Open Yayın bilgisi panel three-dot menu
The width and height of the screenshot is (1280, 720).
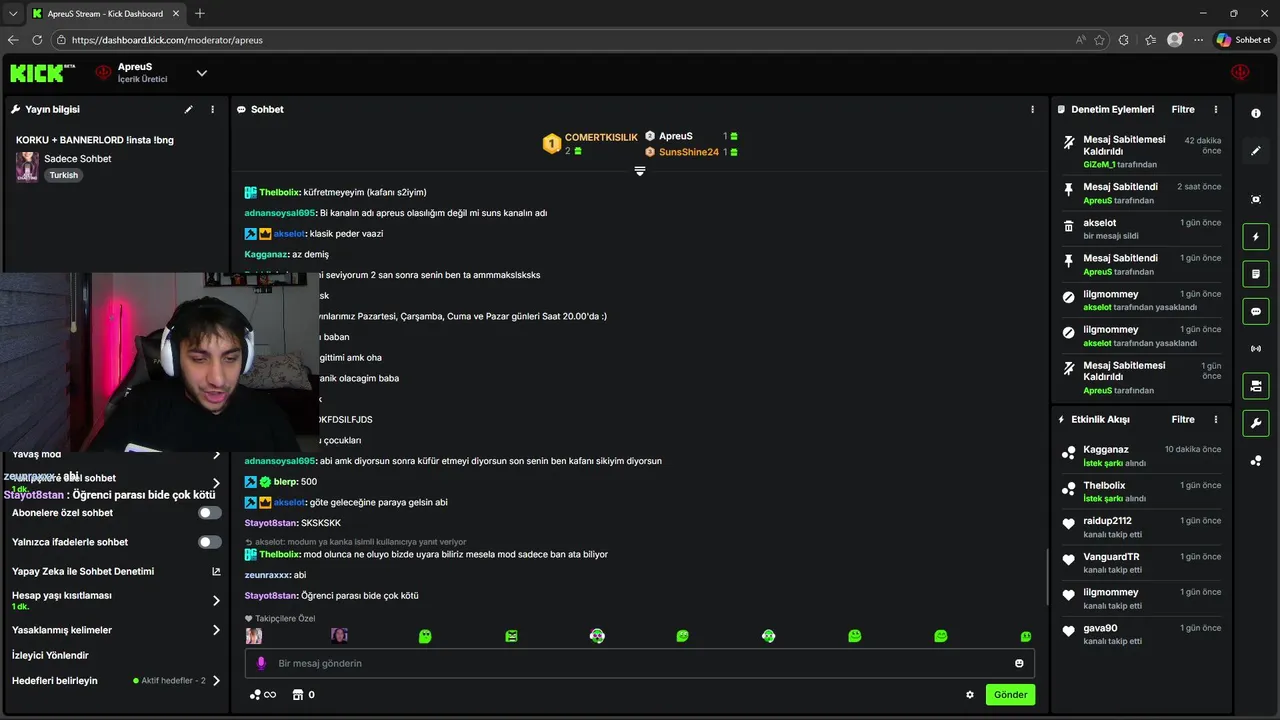click(212, 109)
